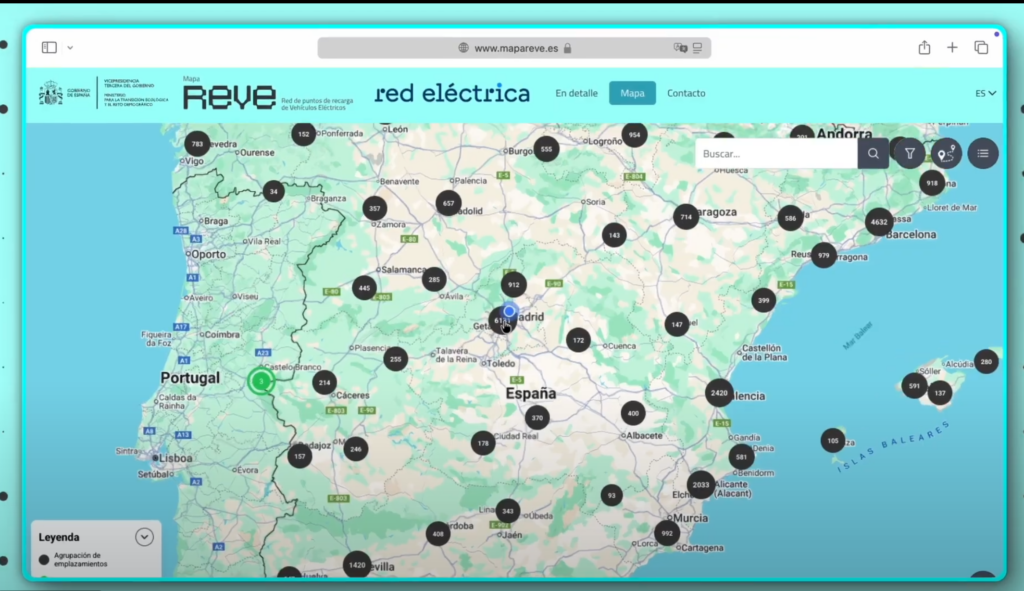Click the search magnifier button
This screenshot has height=591, width=1024.
[873, 153]
